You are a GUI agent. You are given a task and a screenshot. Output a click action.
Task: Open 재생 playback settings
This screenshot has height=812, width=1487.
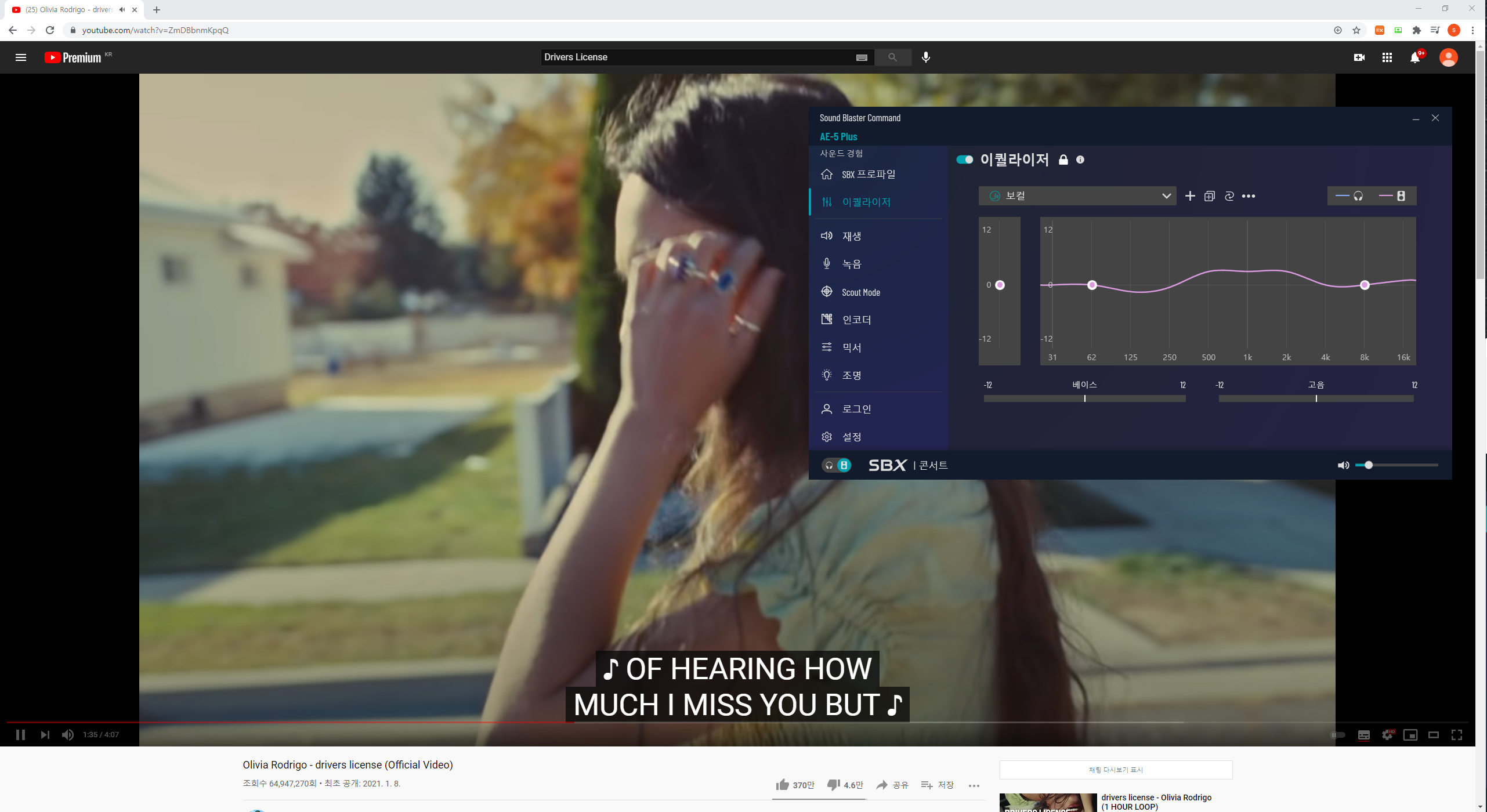[878, 236]
